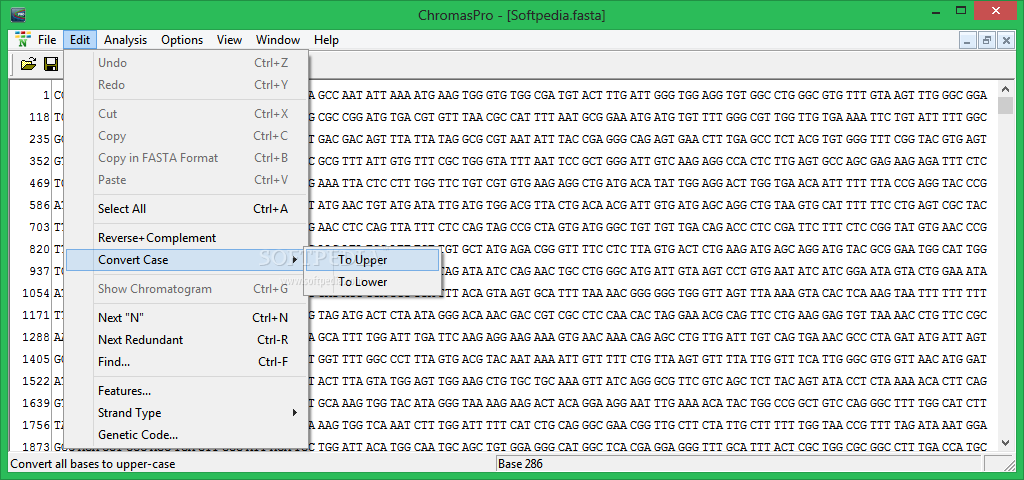Image resolution: width=1024 pixels, height=480 pixels.
Task: Click the scroll up arrow of sequence view
Action: coord(1005,89)
